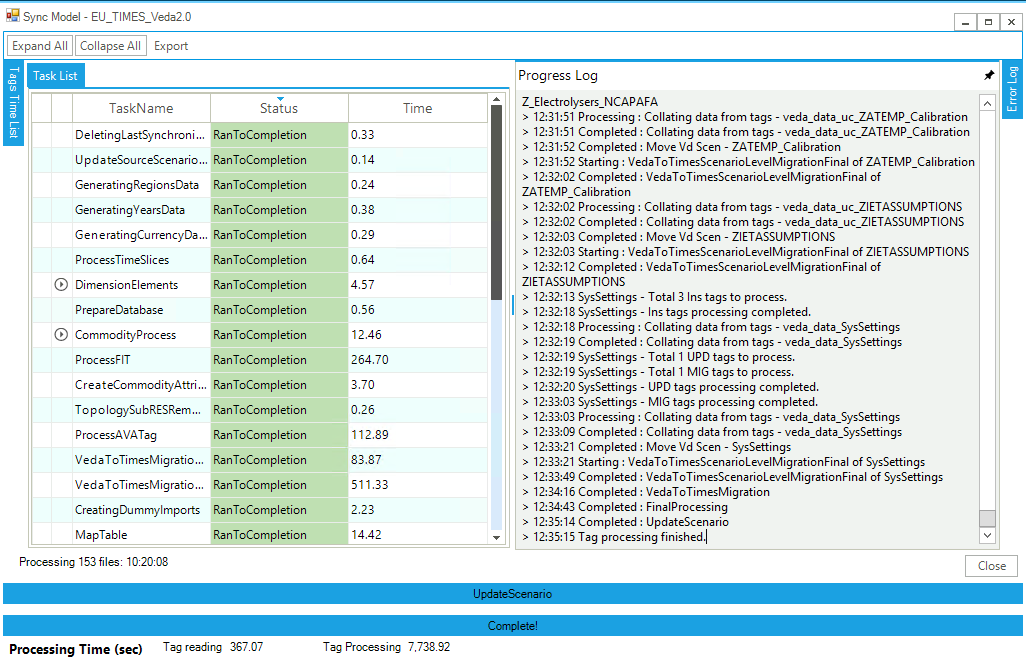Click the 112.89 time cell
Image resolution: width=1026 pixels, height=665 pixels.
pyautogui.click(x=417, y=435)
